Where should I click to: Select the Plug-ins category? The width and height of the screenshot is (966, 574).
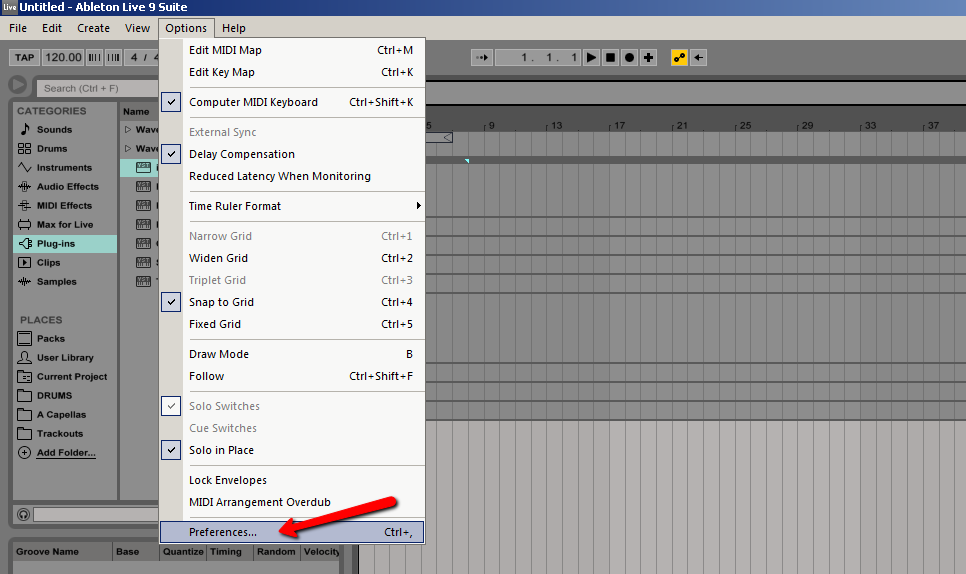[65, 244]
